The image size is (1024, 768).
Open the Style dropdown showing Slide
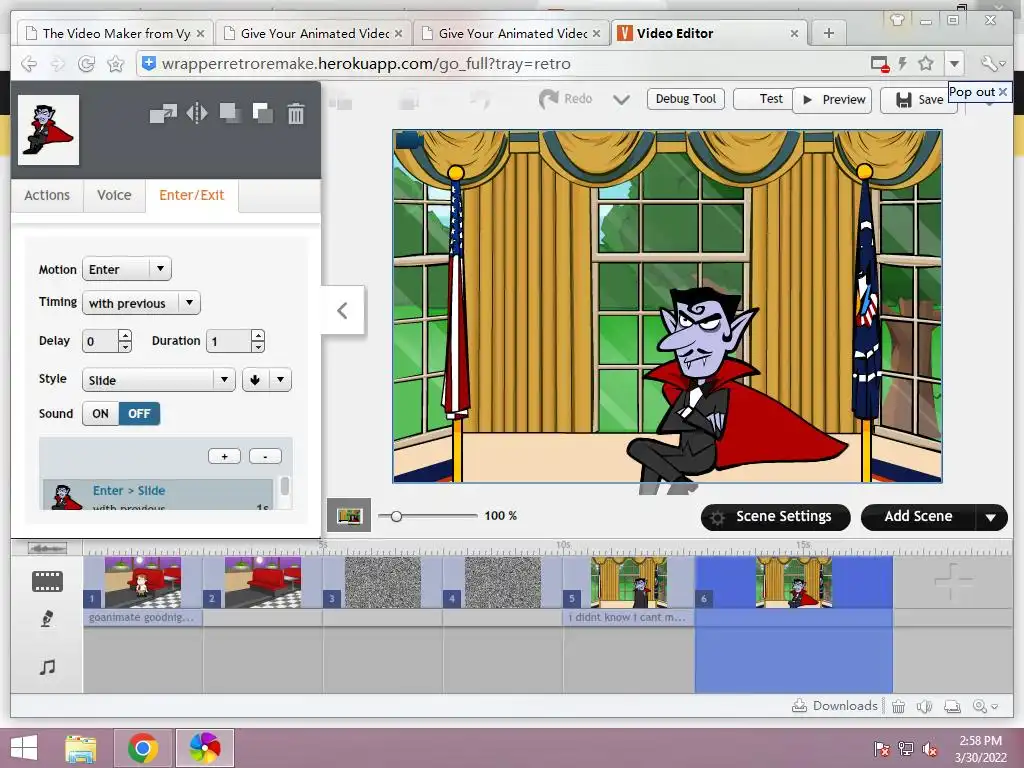tap(159, 380)
